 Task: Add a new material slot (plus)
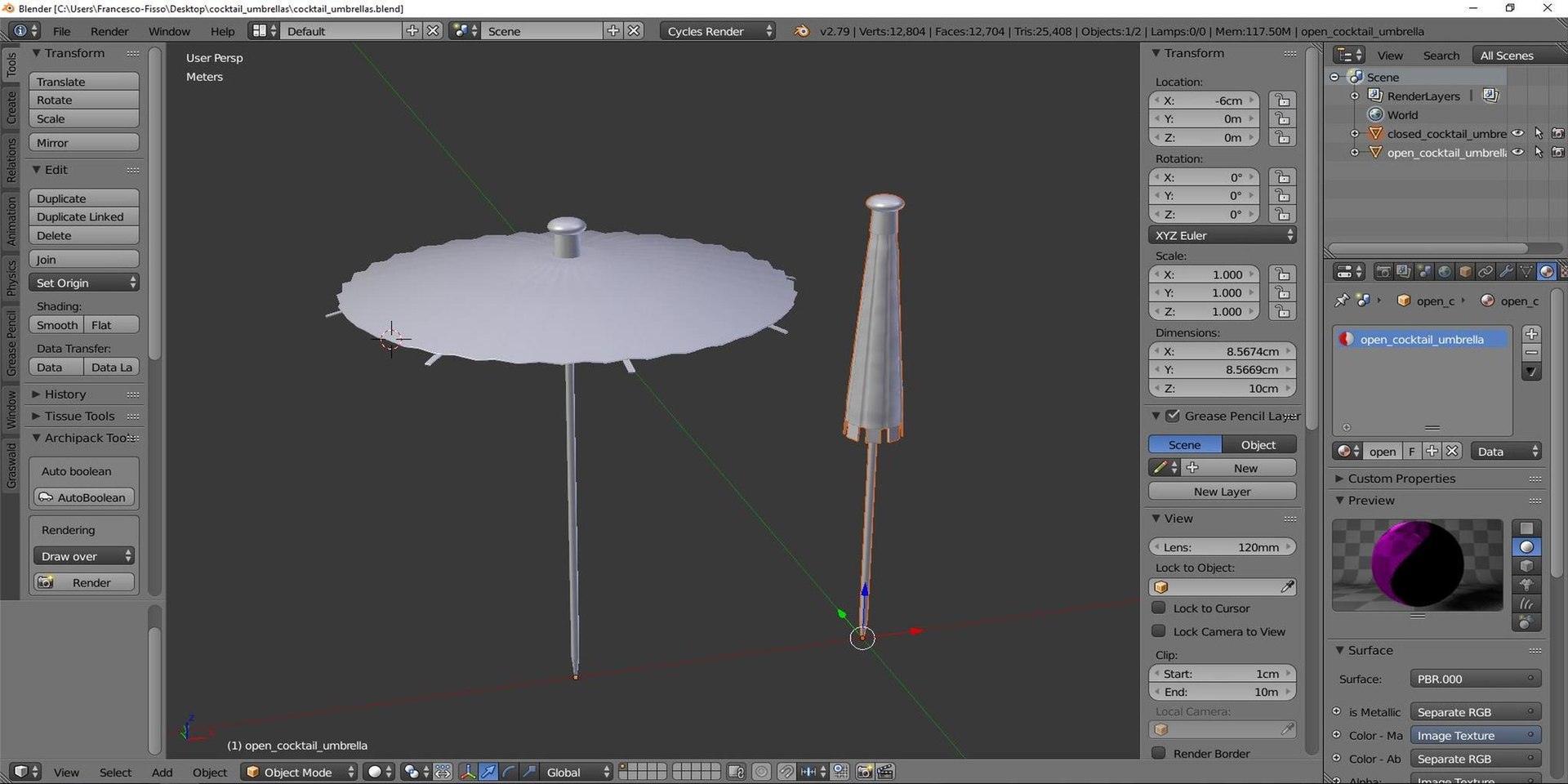tap(1532, 334)
